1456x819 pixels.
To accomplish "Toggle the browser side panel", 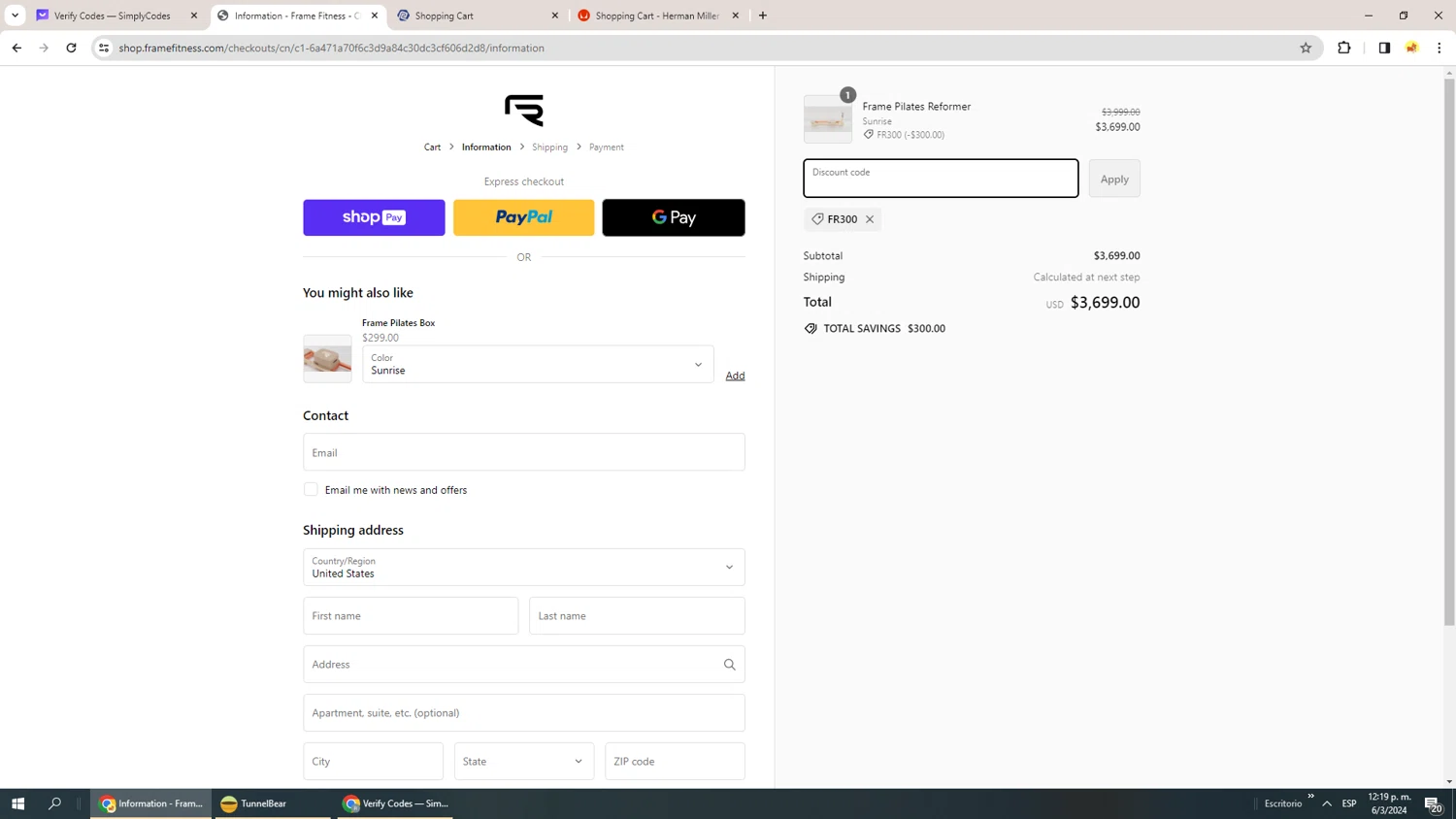I will point(1384,48).
